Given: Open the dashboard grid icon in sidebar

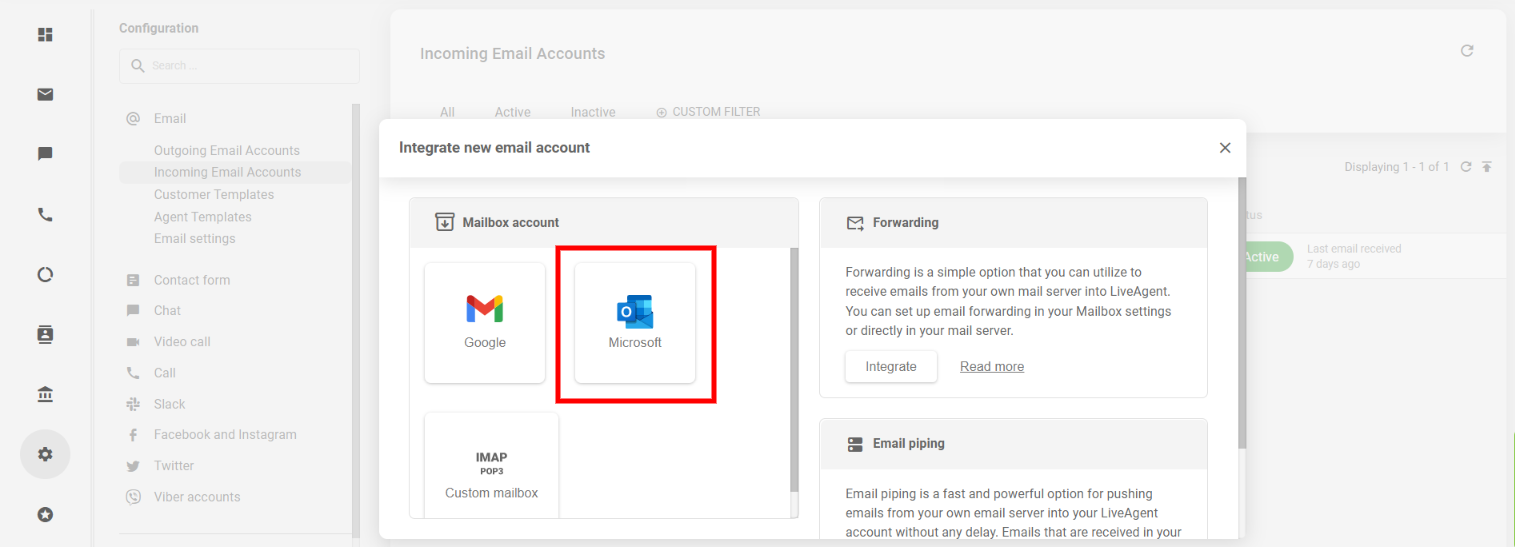Looking at the screenshot, I should click(x=45, y=35).
